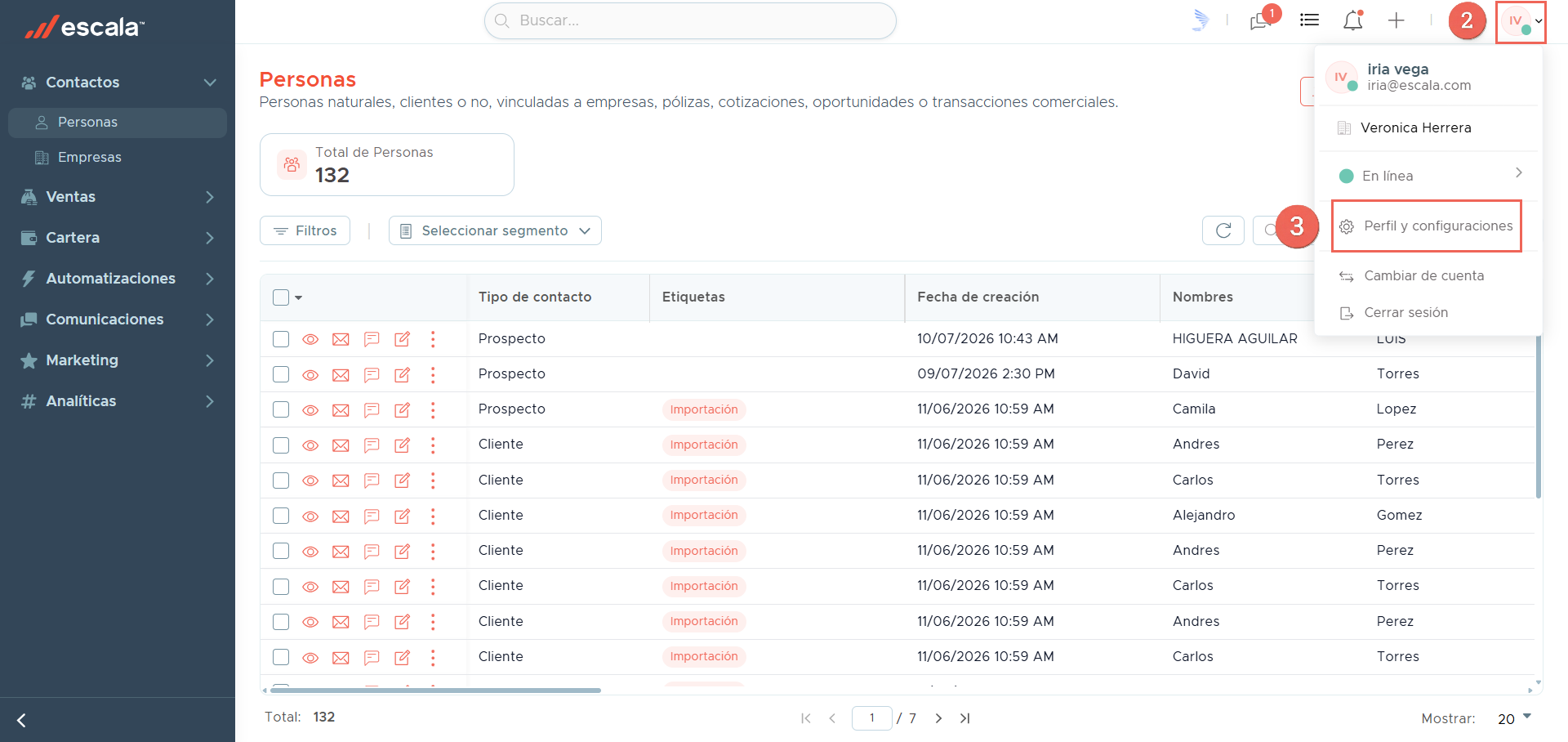The height and width of the screenshot is (742, 1568).
Task: Open more options on Camila Lopez row
Action: coord(433,409)
